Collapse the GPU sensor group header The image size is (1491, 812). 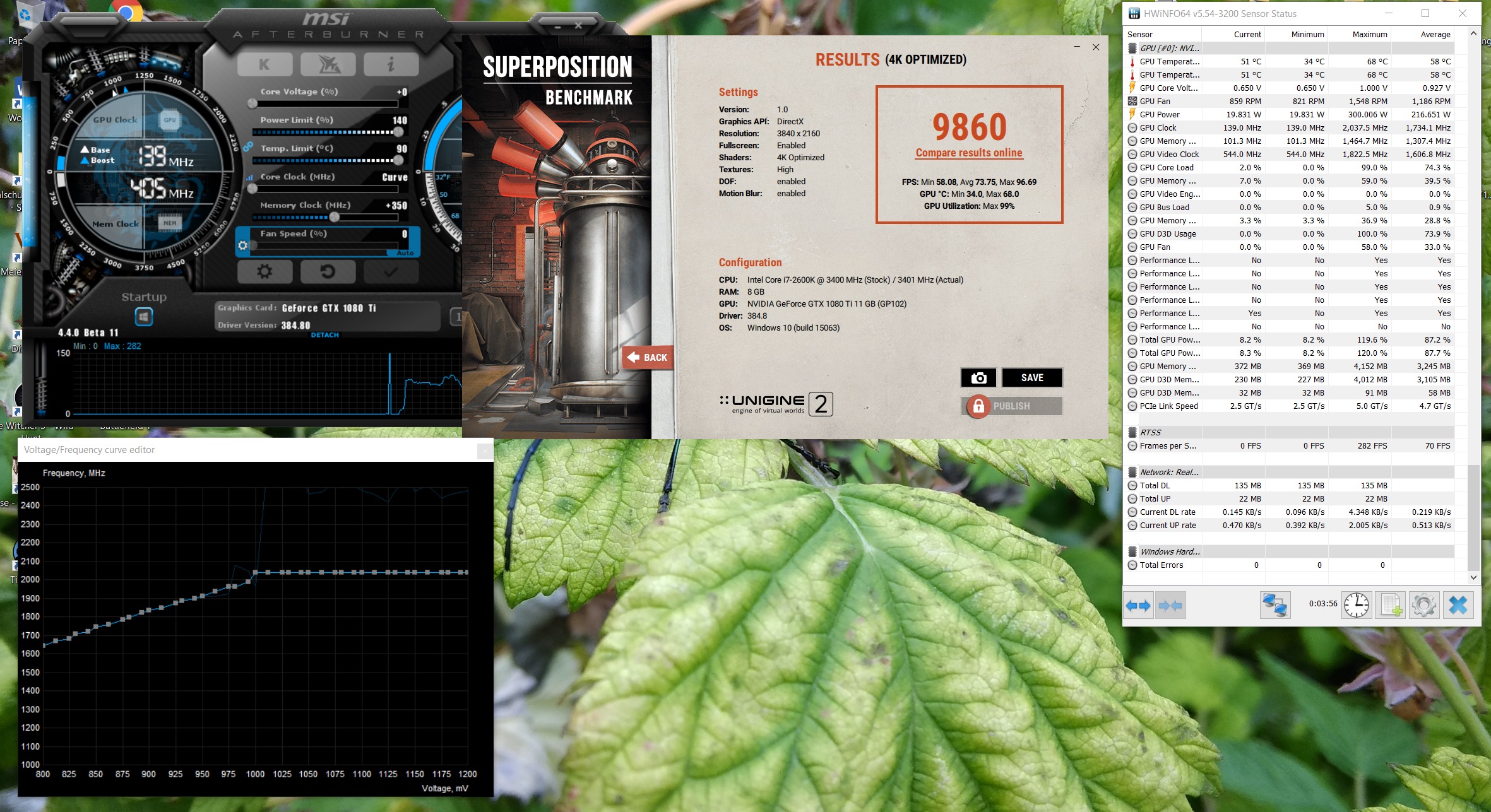(1169, 48)
